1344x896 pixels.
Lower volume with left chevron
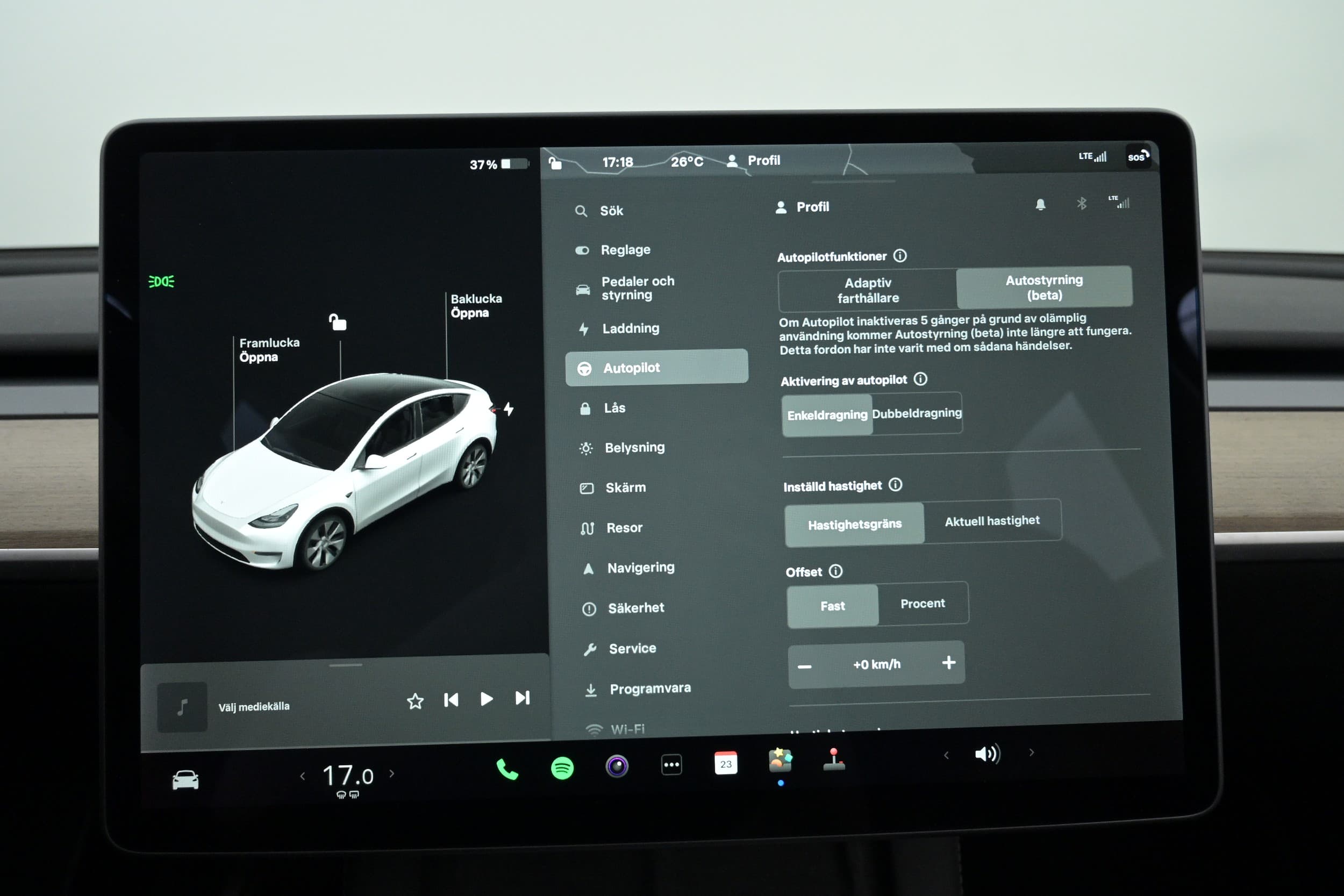(946, 755)
